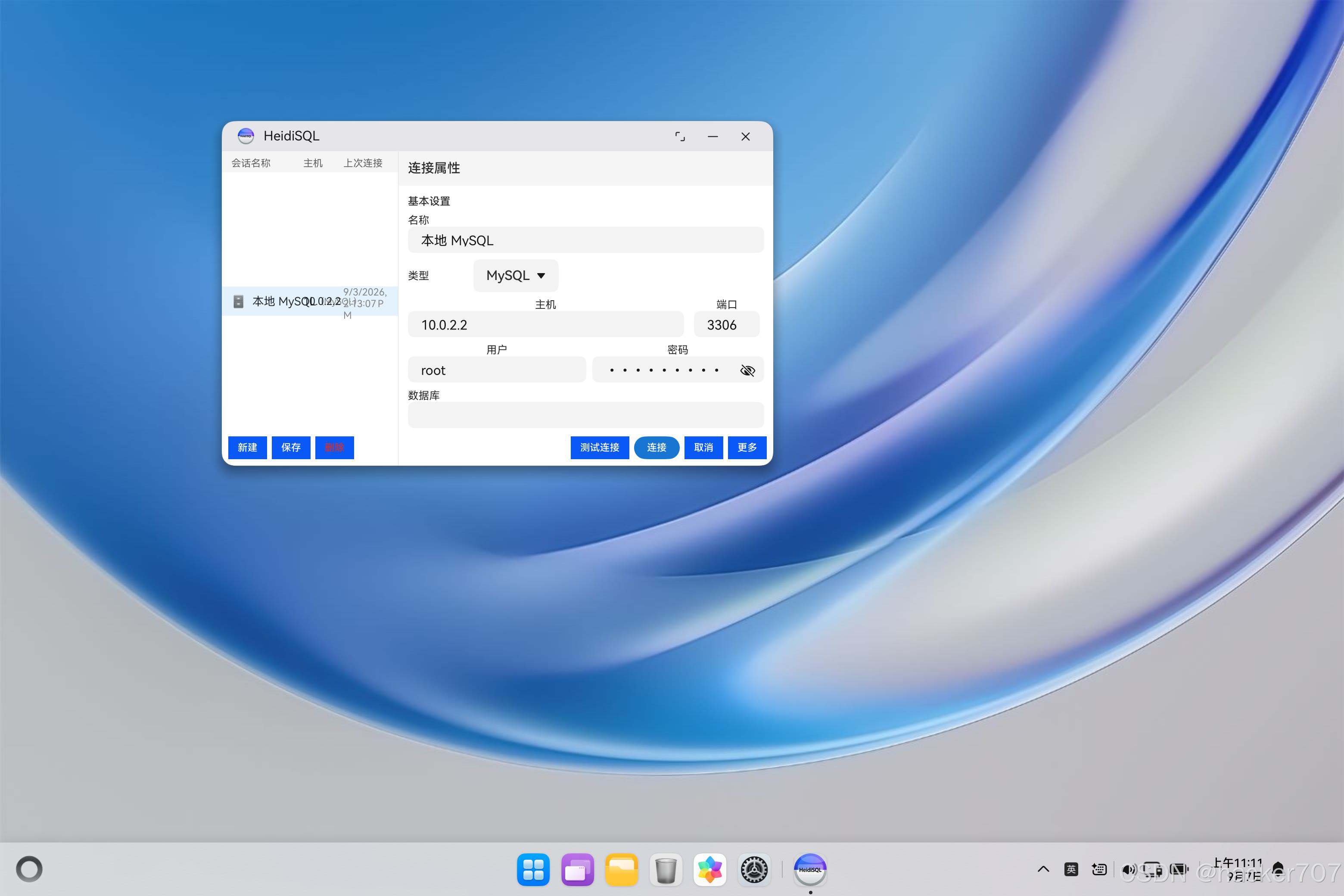The image size is (1344, 896).
Task: Click 测试连接 to test the connection
Action: pos(600,448)
